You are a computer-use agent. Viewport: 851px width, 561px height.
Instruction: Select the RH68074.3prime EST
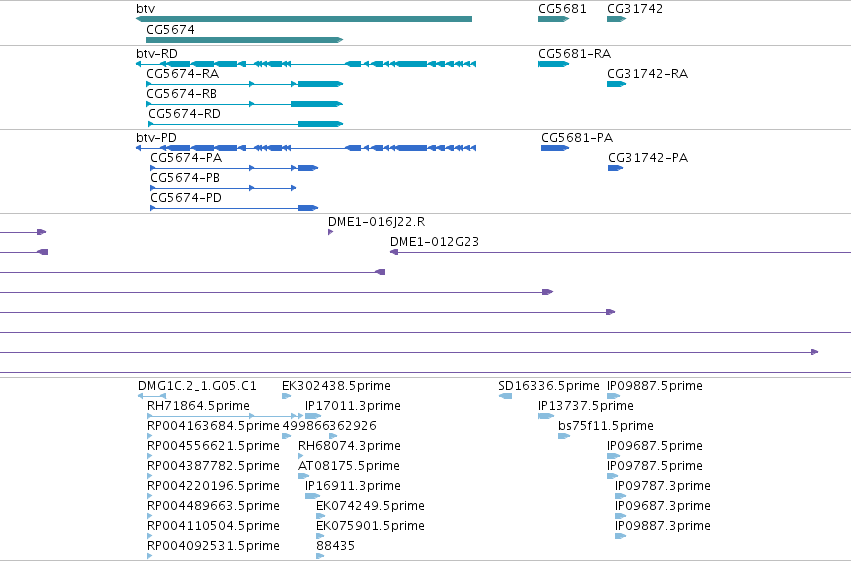pyautogui.click(x=300, y=456)
